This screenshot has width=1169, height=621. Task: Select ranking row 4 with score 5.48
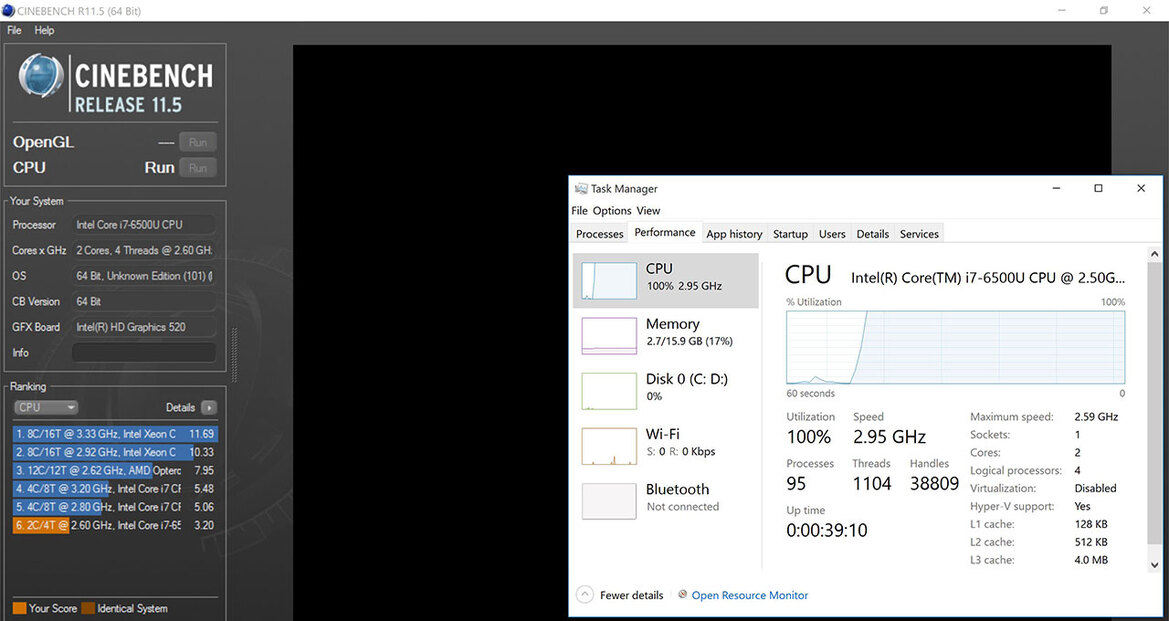(x=115, y=488)
